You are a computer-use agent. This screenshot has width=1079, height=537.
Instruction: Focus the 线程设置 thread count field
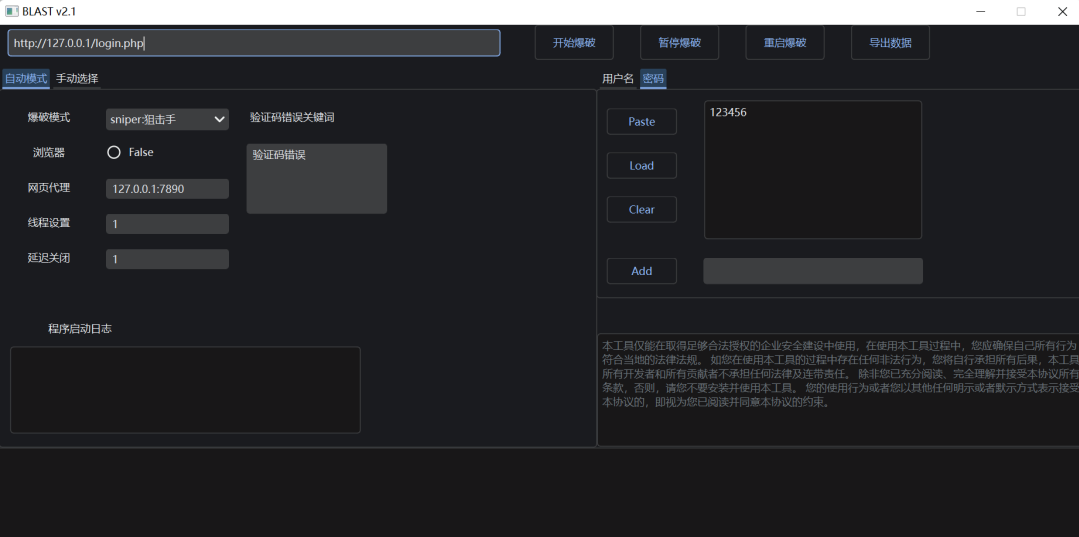point(167,224)
